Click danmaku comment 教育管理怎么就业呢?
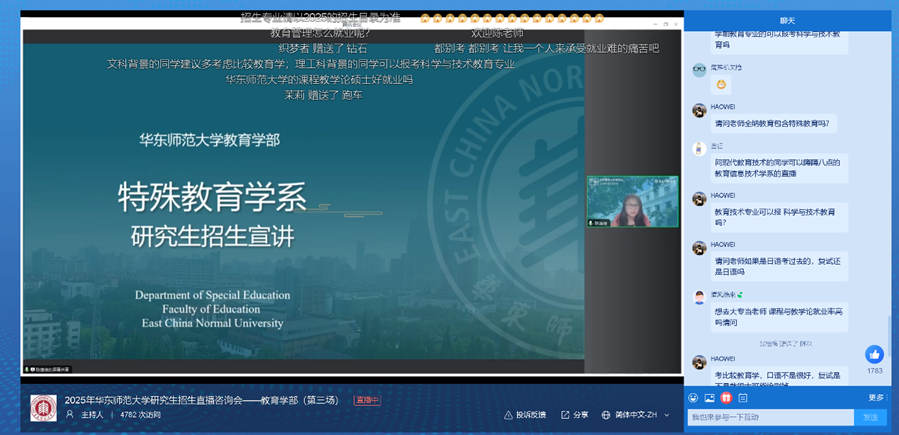This screenshot has height=435, width=899. pos(320,33)
